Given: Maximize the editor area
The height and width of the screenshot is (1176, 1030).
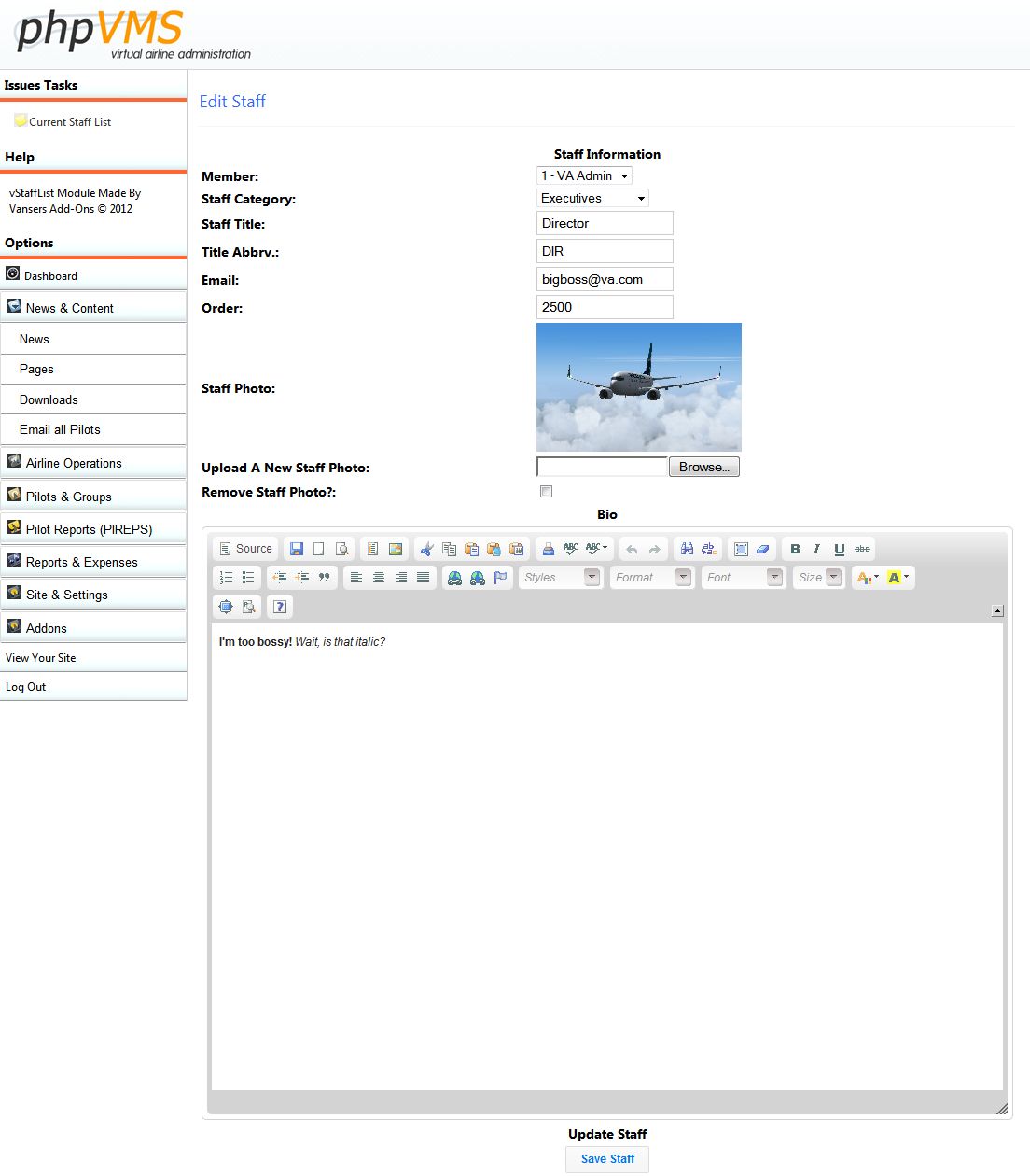Looking at the screenshot, I should pyautogui.click(x=226, y=607).
